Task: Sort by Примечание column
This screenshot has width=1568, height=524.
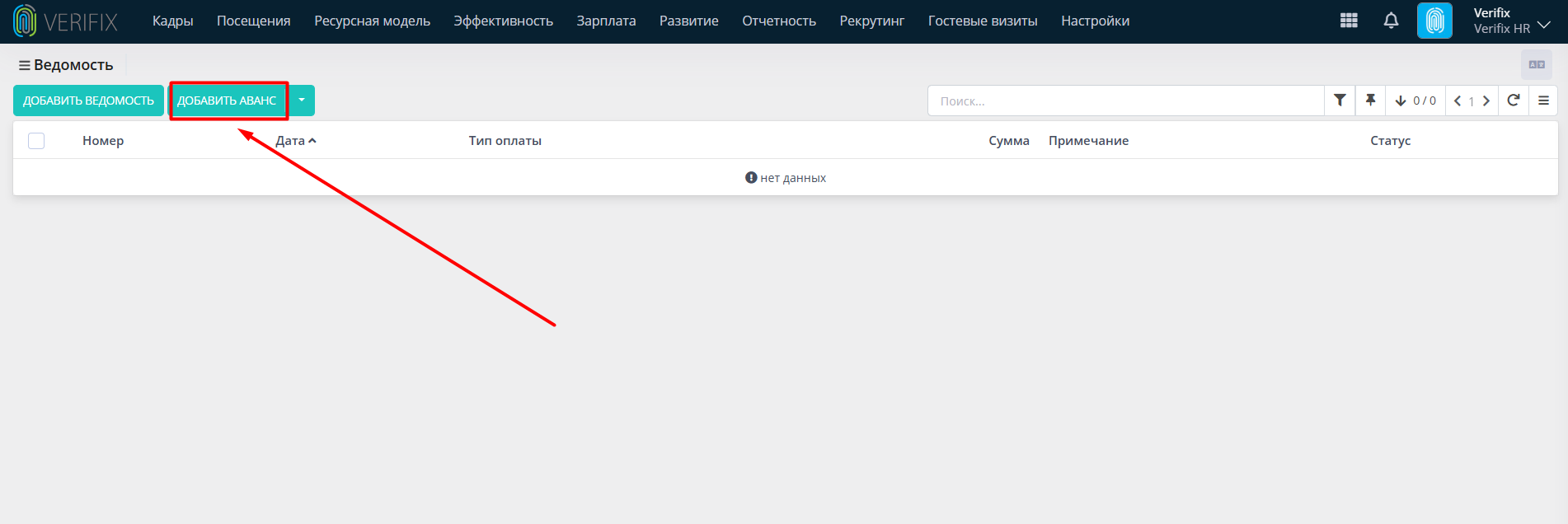Action: [x=1088, y=141]
